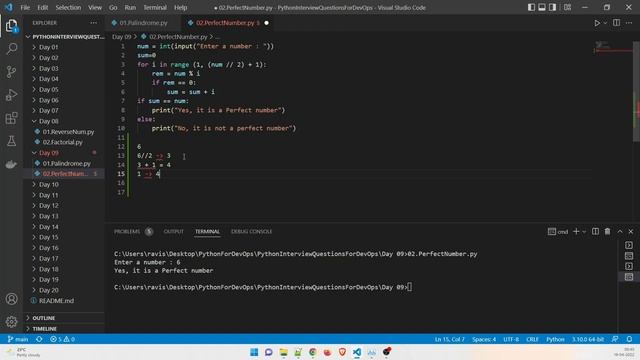The image size is (640, 360).
Task: Change encoding via UTF-8 status item
Action: tap(511, 339)
